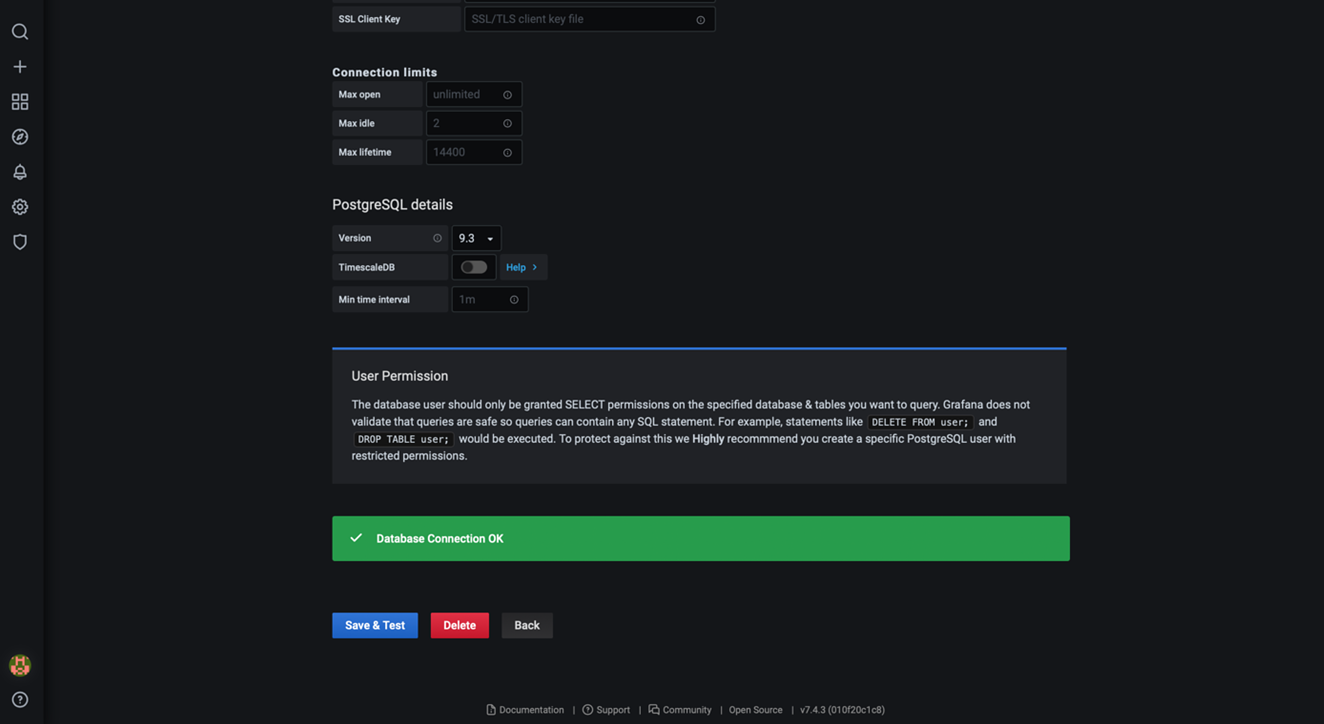1324x724 pixels.
Task: Click the Save & Test button
Action: [x=375, y=625]
